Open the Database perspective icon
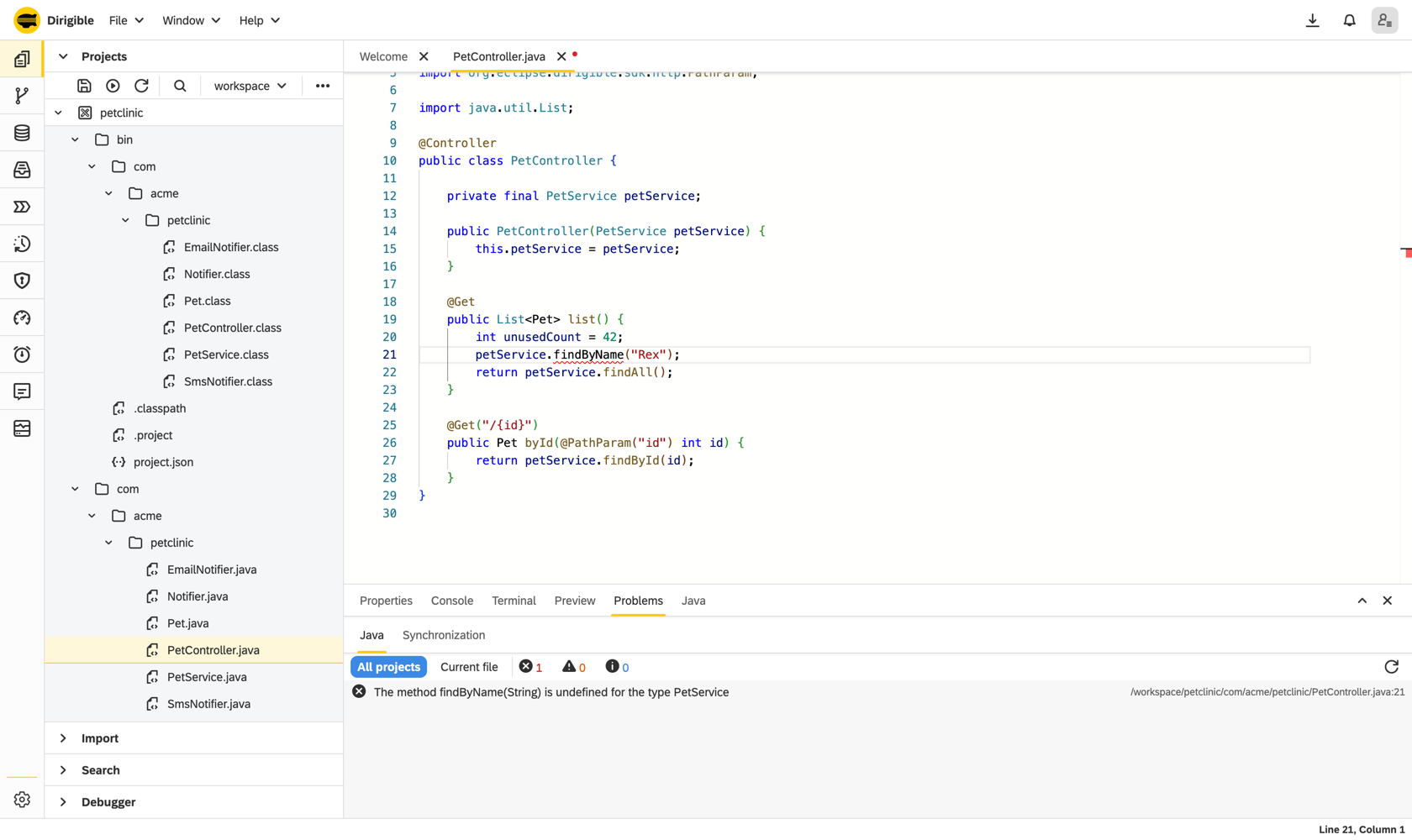The width and height of the screenshot is (1412, 840). point(22,133)
